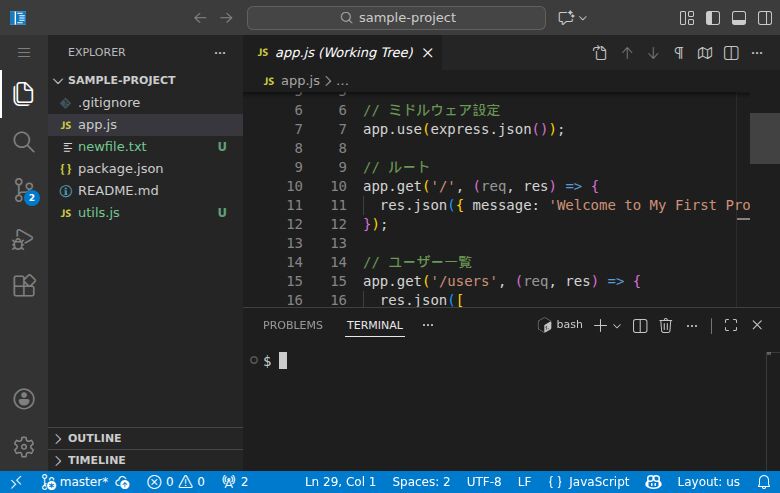Expand the TIMELINE section
This screenshot has width=780, height=493.
tap(96, 460)
